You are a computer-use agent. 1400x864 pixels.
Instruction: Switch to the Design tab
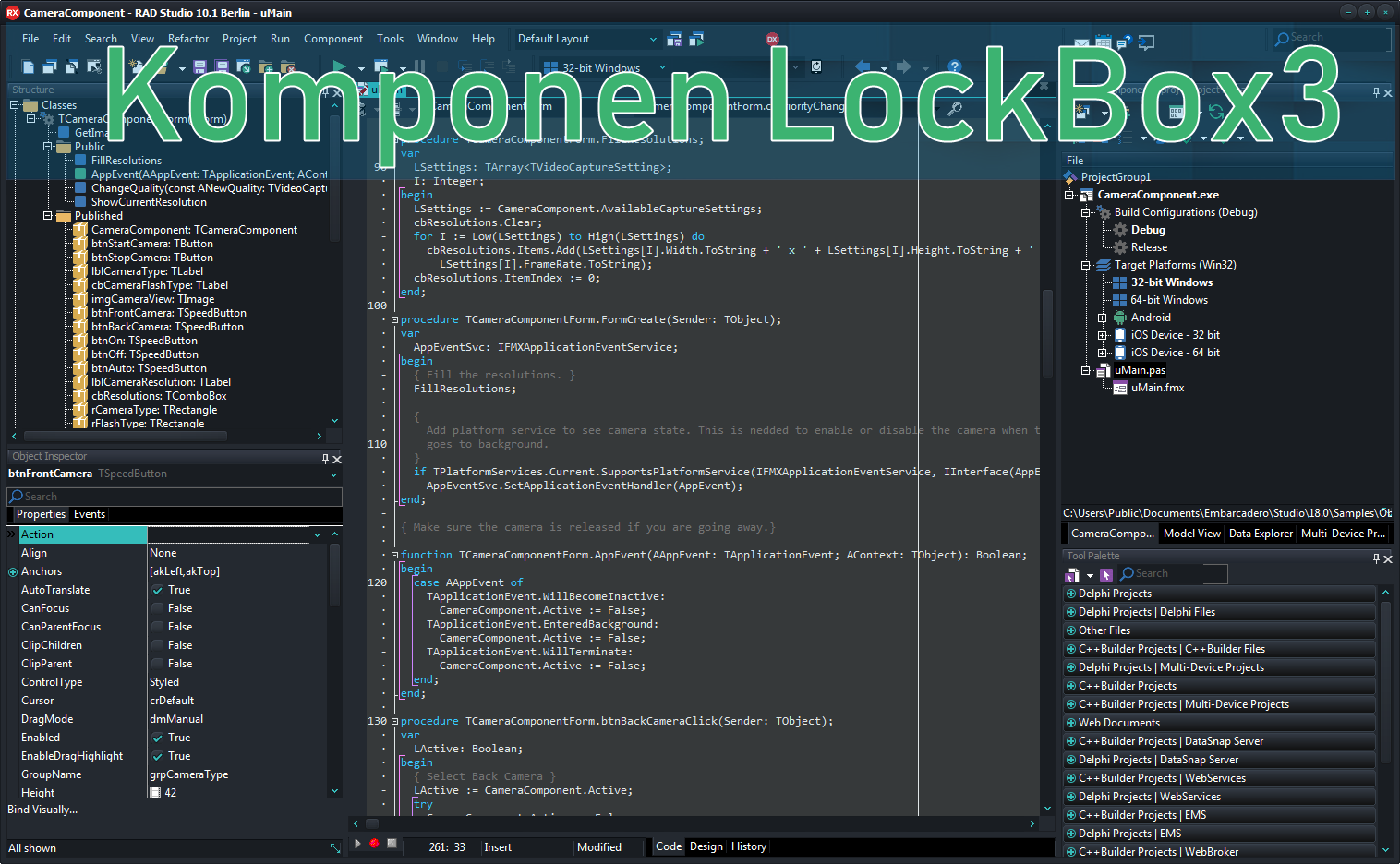pyautogui.click(x=706, y=846)
